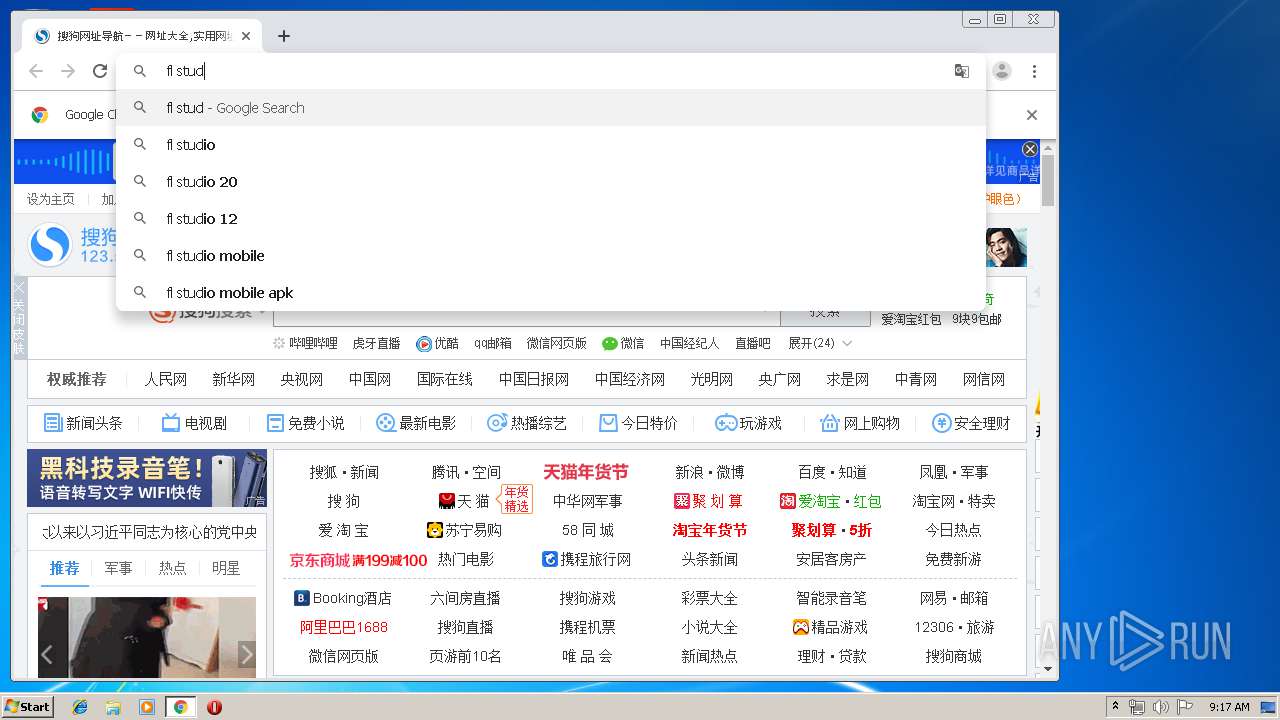Screen dimensions: 1280x720
Task: Open 携程旅行网 link
Action: point(586,559)
